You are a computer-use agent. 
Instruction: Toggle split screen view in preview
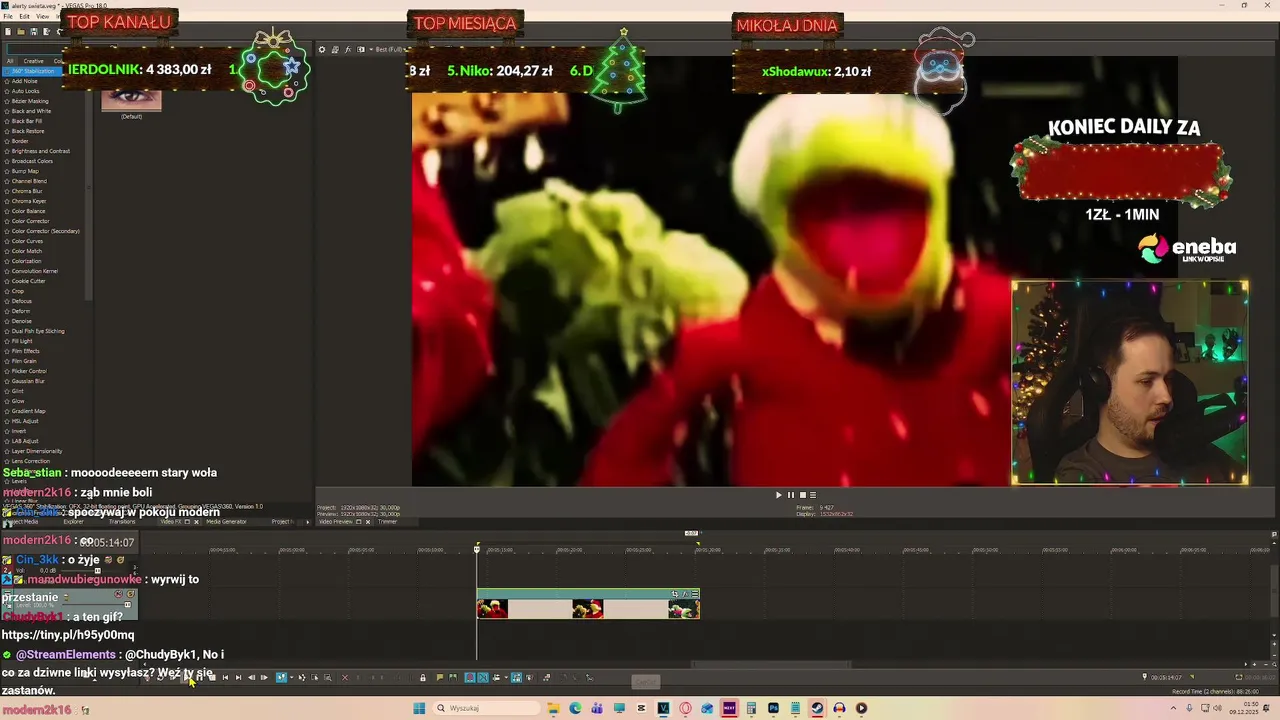pos(361,49)
